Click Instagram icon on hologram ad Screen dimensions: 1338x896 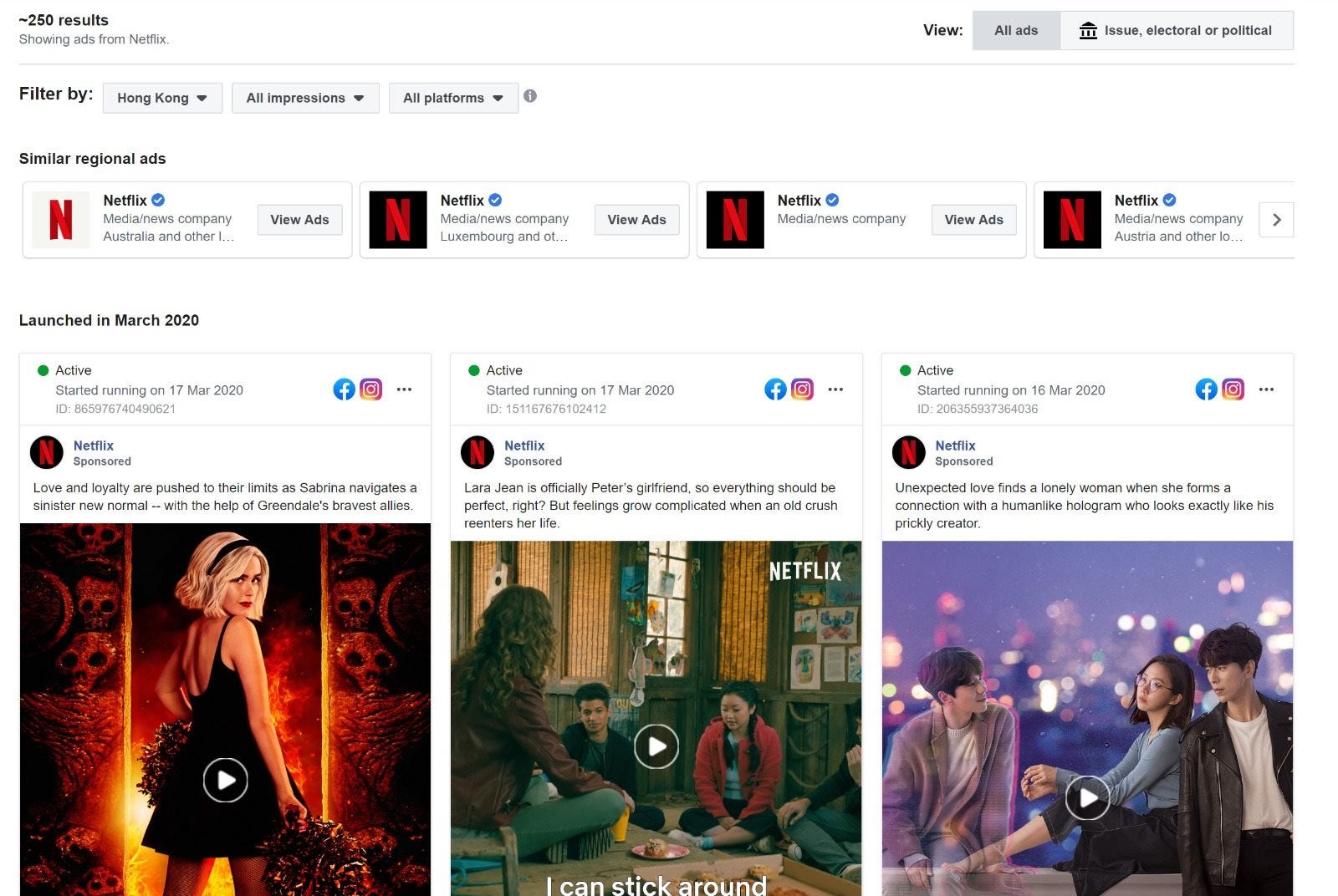point(1233,389)
